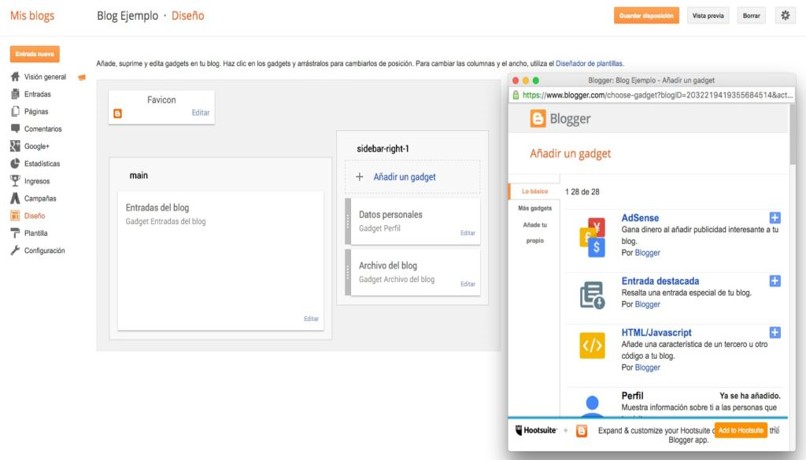This screenshot has height=460, width=806.
Task: Click the Ingresos trophy icon
Action: point(15,181)
